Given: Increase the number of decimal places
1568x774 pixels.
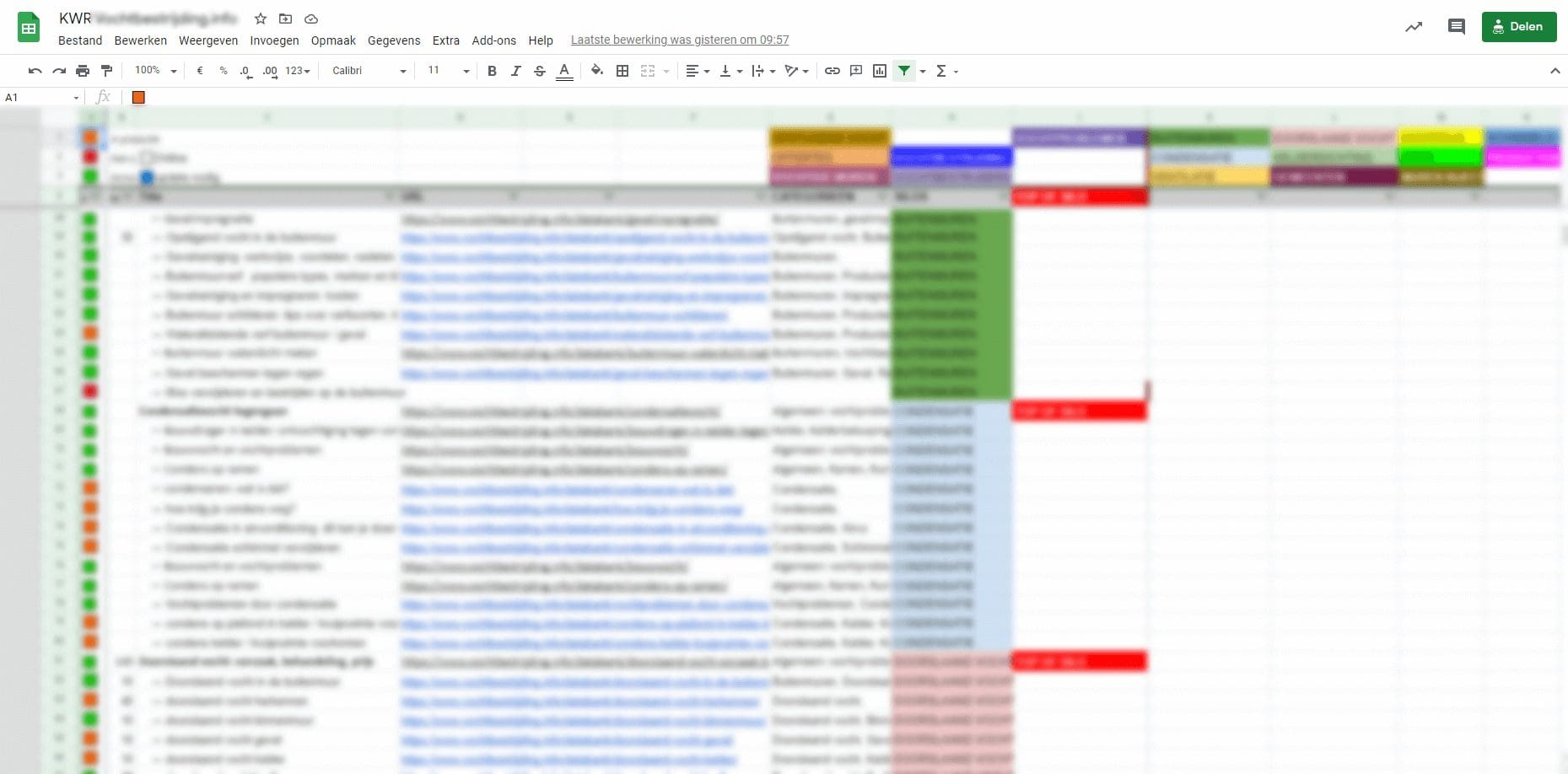Looking at the screenshot, I should 270,71.
